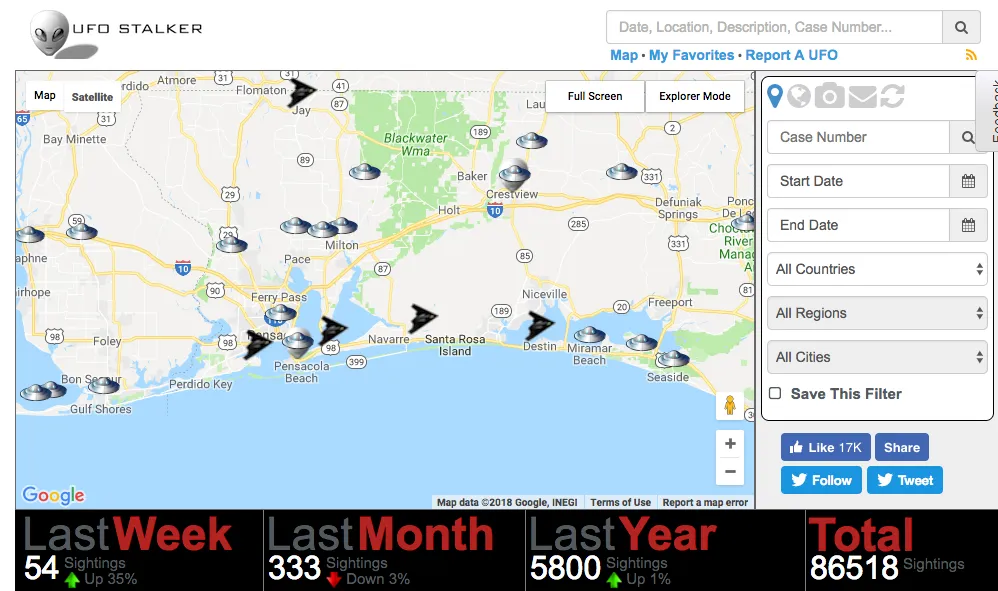Click the Tweet button

coord(904,480)
